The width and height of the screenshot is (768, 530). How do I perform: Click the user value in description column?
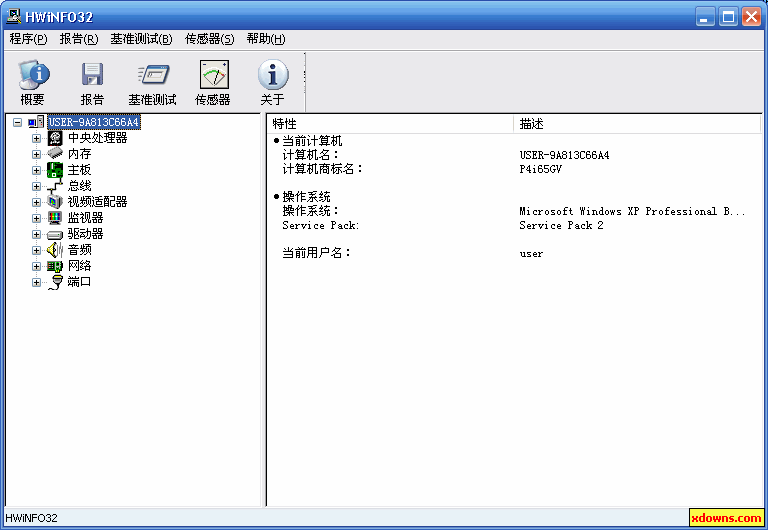tap(531, 254)
